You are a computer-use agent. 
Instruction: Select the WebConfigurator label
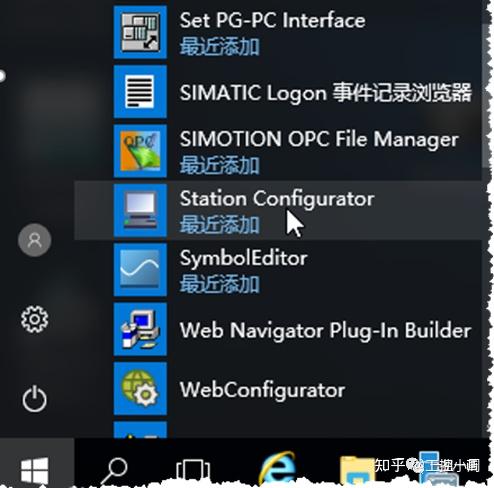262,390
